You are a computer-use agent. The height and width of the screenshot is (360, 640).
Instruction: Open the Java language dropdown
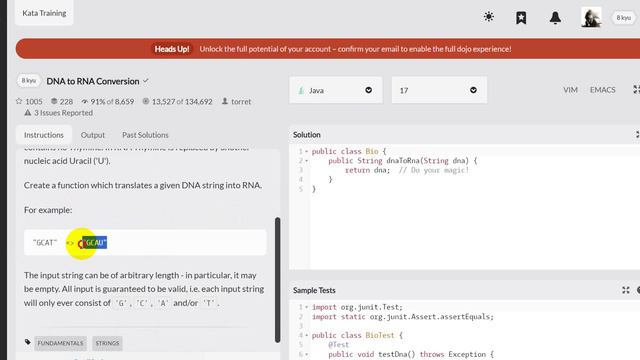(x=336, y=90)
